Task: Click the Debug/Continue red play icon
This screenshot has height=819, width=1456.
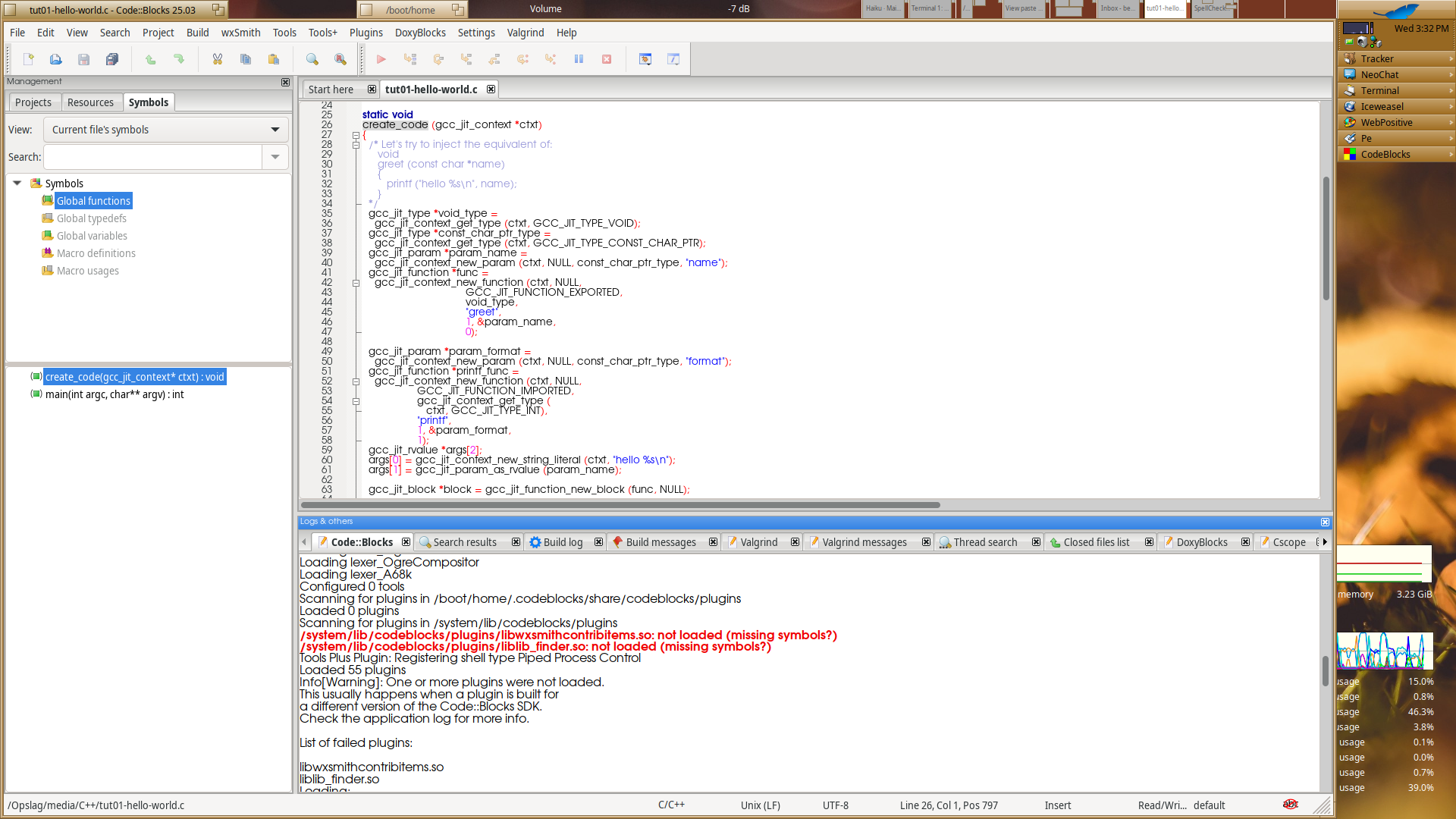Action: 381,59
